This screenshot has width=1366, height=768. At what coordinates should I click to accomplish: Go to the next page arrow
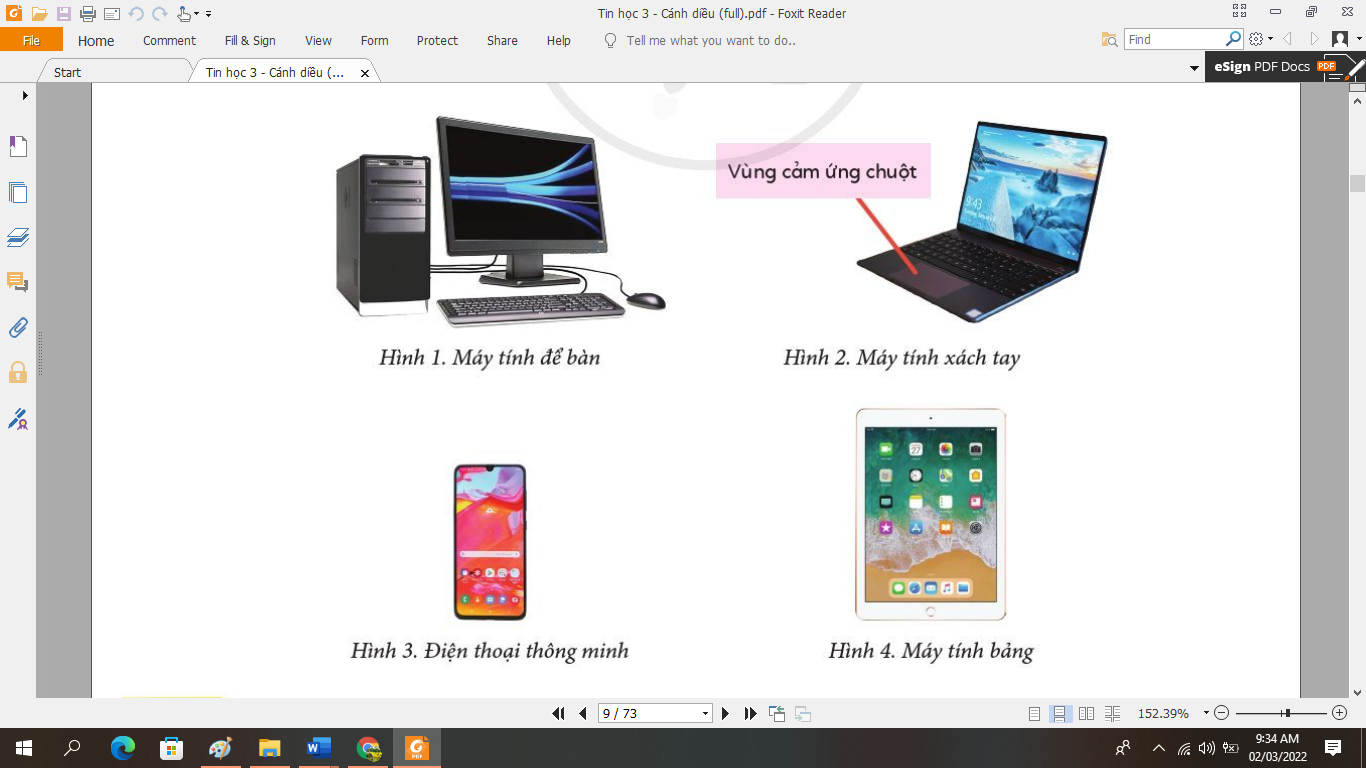726,713
